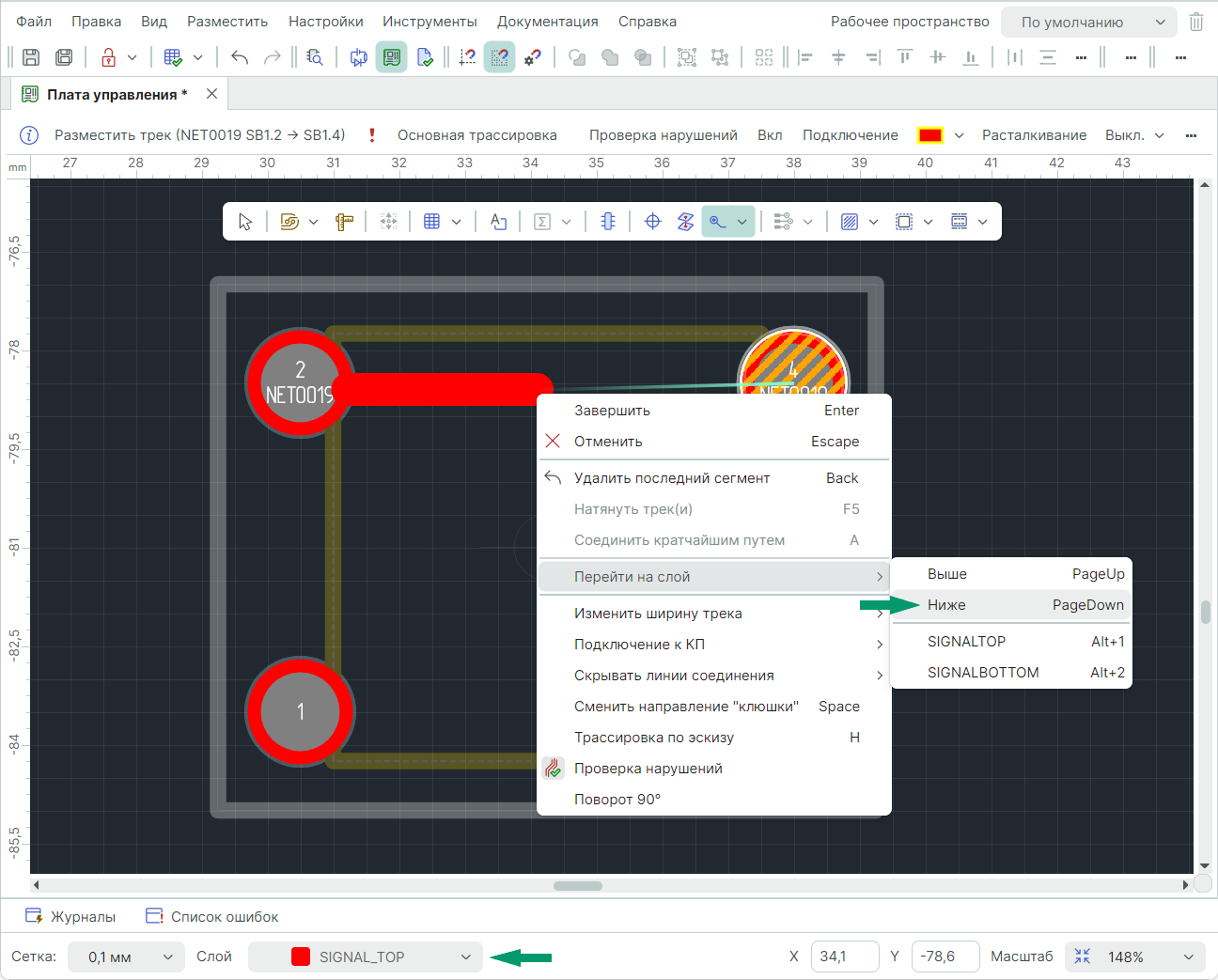Open Список ошибок panel
The image size is (1218, 980).
(212, 916)
